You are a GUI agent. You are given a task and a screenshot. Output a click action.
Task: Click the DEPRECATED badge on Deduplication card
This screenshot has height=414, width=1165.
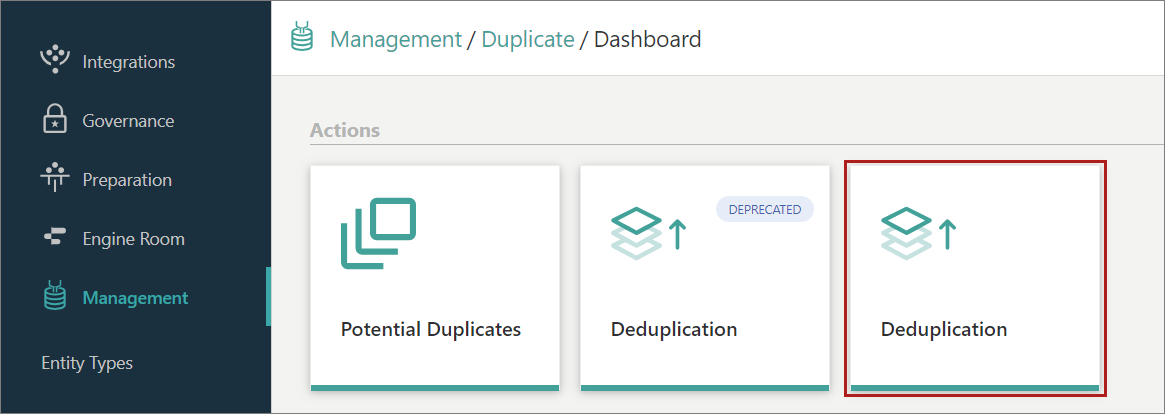coord(765,210)
